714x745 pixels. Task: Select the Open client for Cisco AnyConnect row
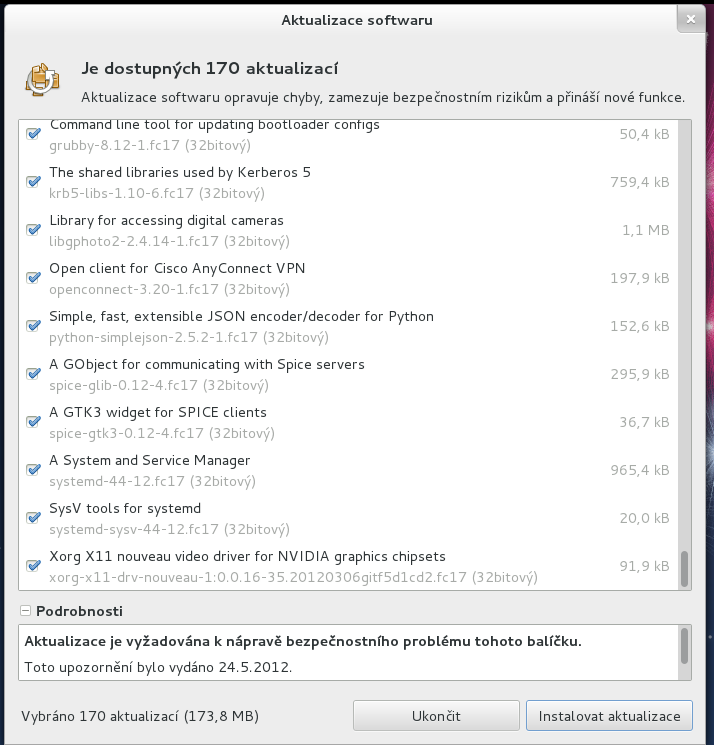(x=348, y=278)
